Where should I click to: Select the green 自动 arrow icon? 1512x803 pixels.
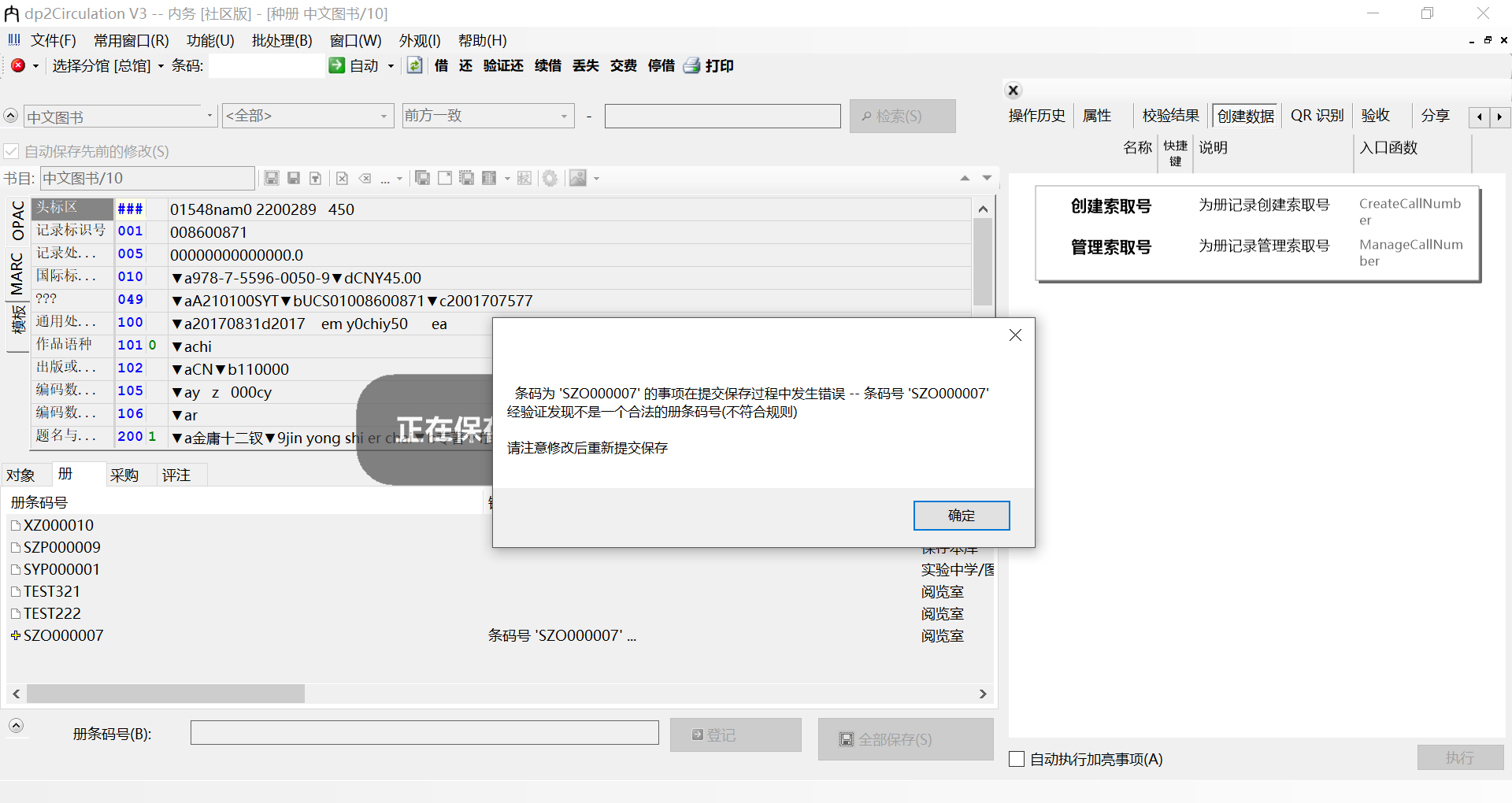click(x=338, y=66)
